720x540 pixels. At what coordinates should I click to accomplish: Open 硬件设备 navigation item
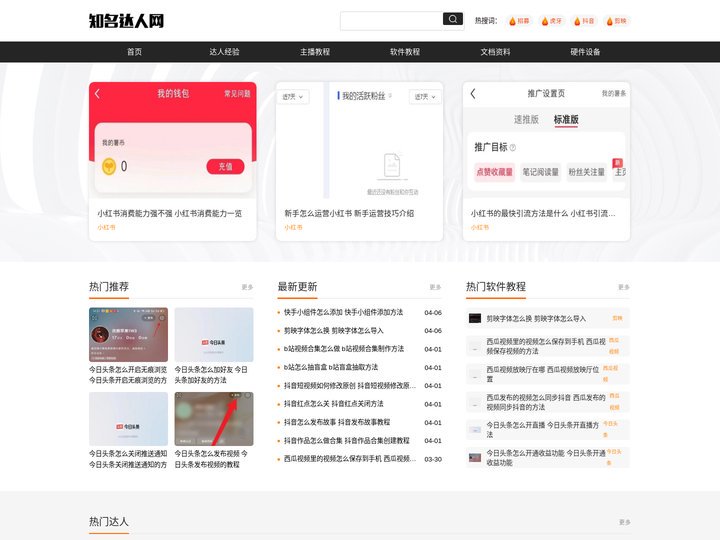point(585,52)
